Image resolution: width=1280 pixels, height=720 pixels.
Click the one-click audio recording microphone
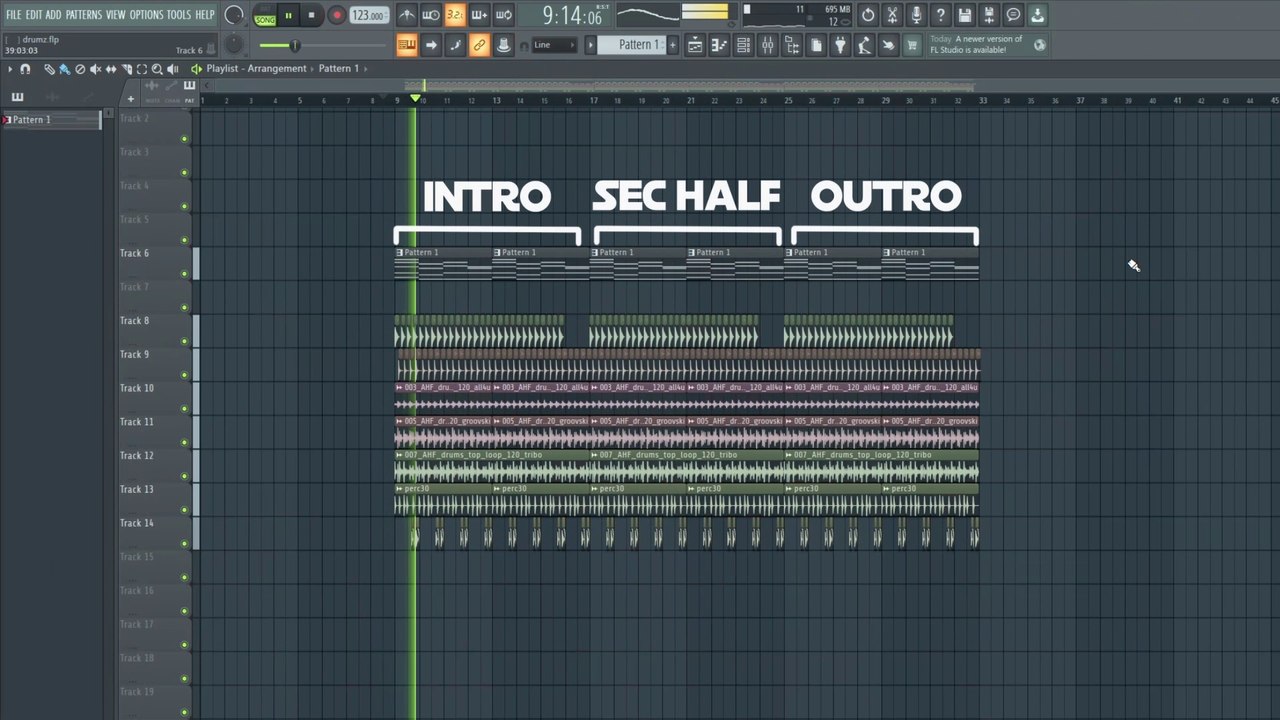pyautogui.click(x=916, y=15)
